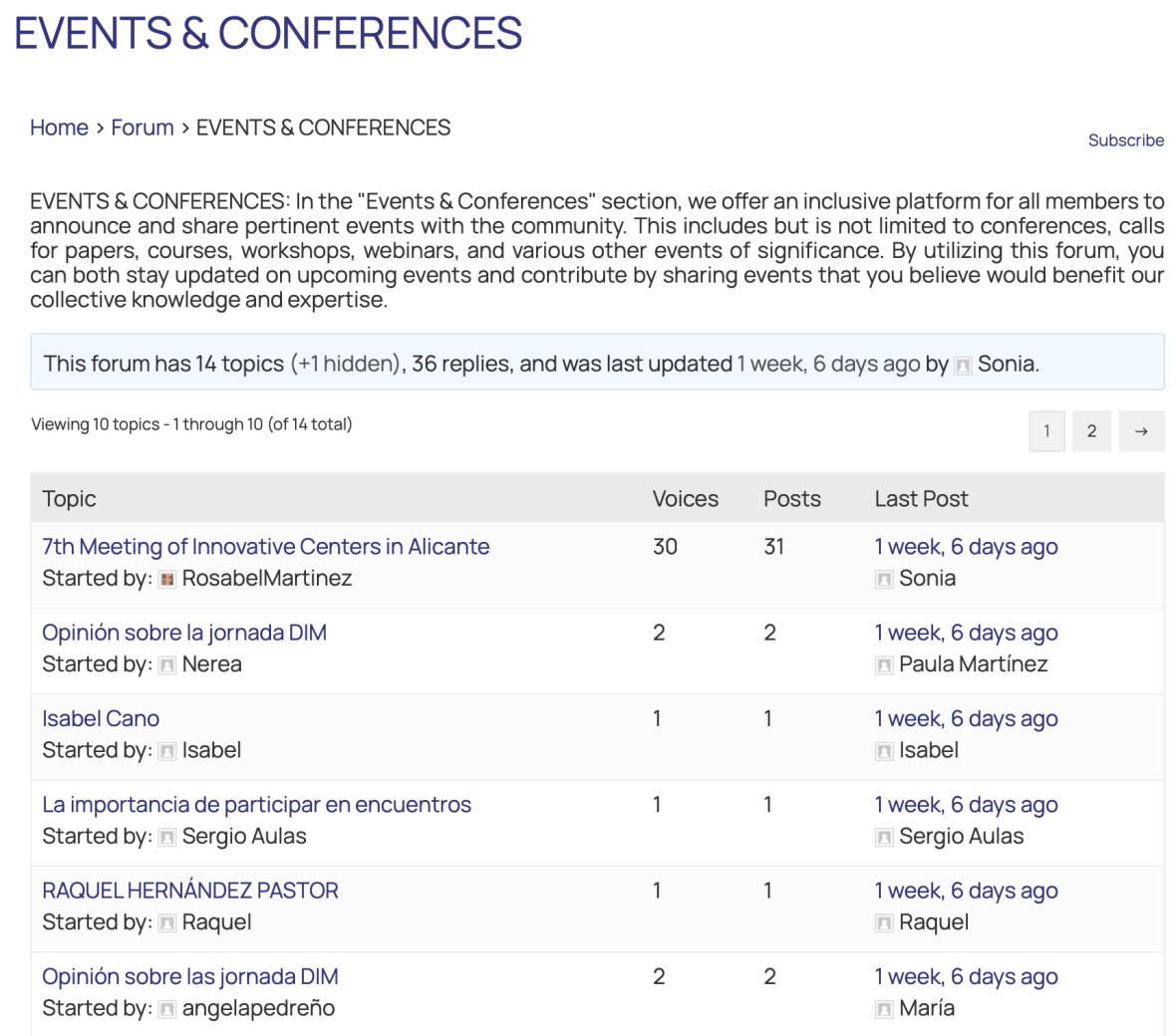
Task: Open the Opinión sobre la jornada DIM topic
Action: (x=184, y=633)
